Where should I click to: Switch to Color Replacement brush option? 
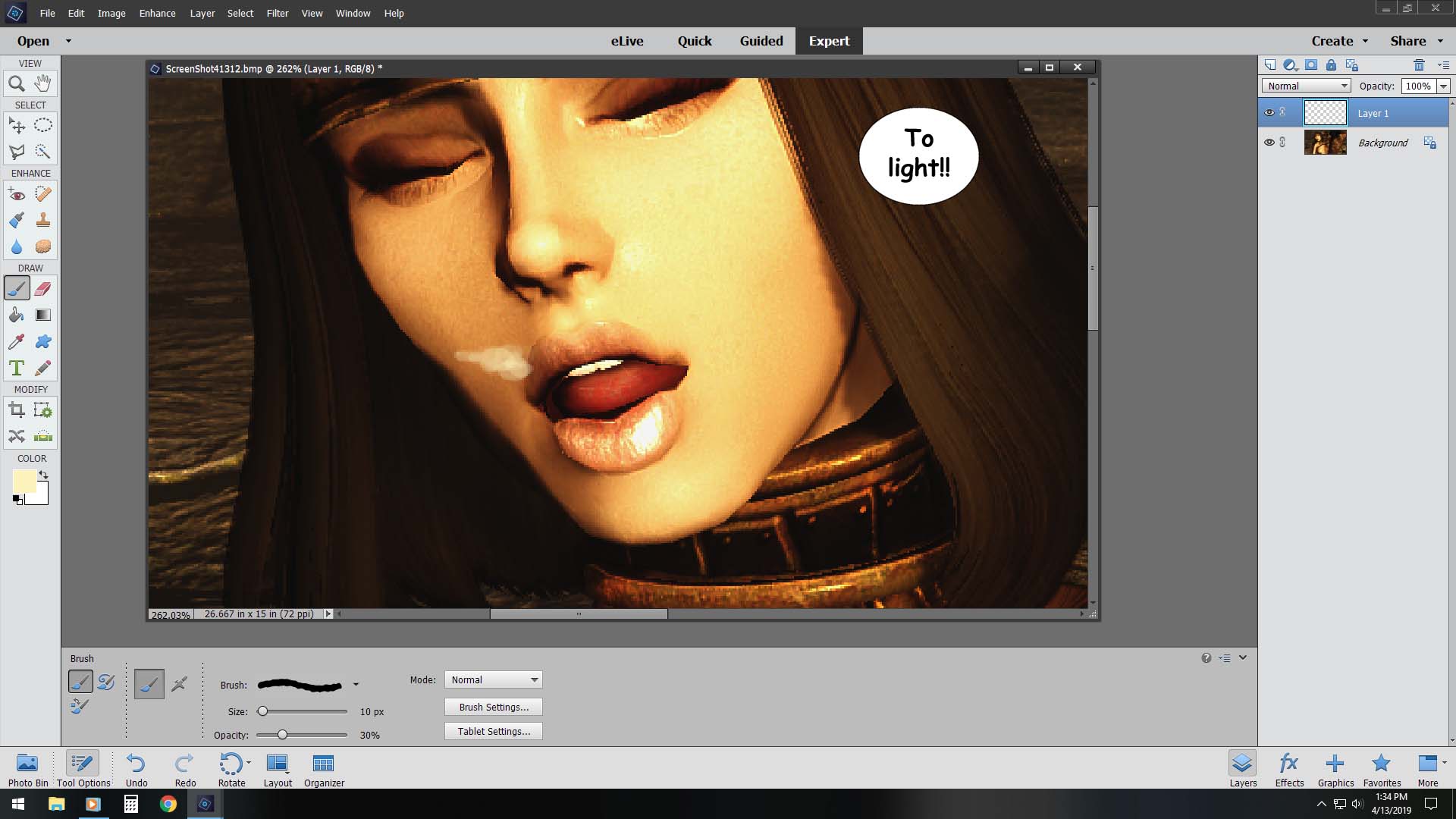coord(80,707)
